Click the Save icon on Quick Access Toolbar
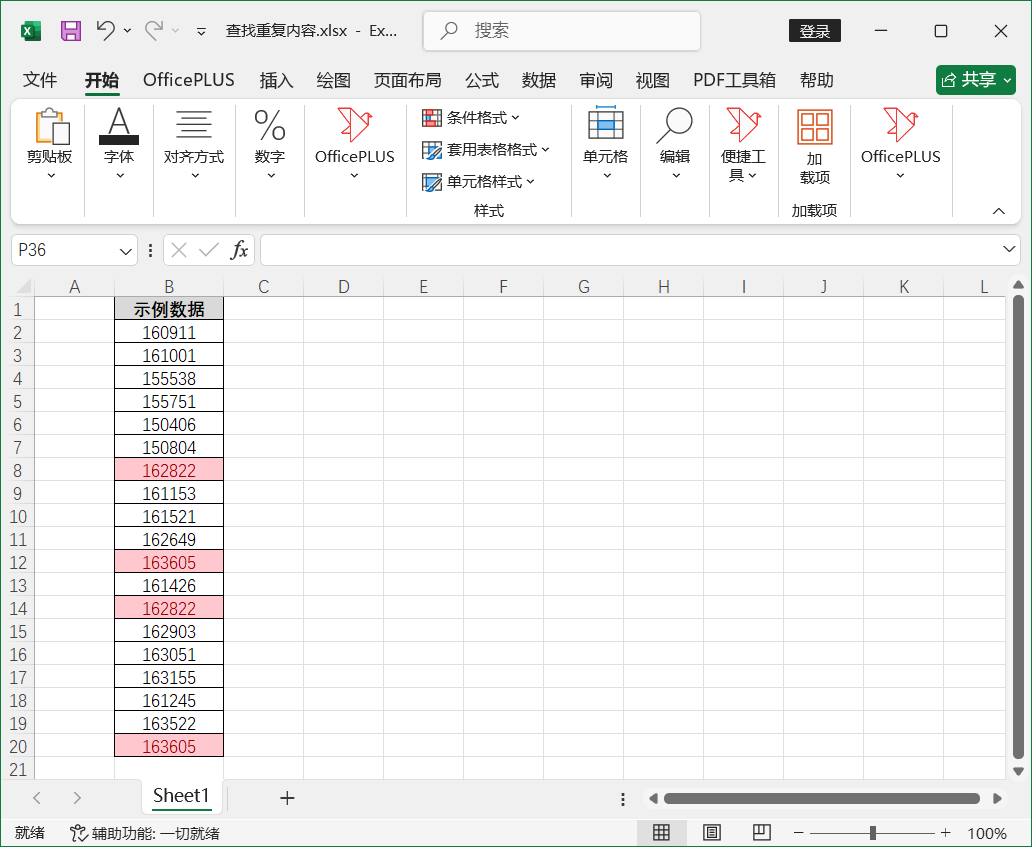 coord(69,31)
